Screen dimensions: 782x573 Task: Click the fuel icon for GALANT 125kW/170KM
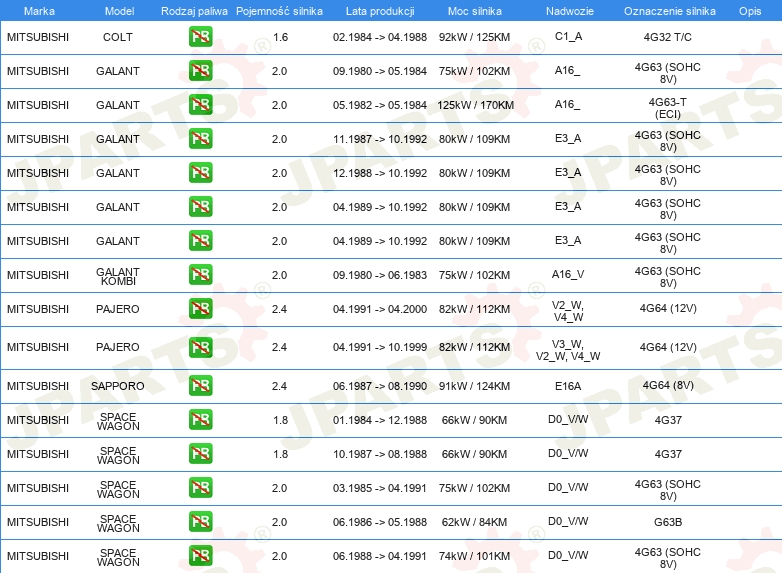200,105
